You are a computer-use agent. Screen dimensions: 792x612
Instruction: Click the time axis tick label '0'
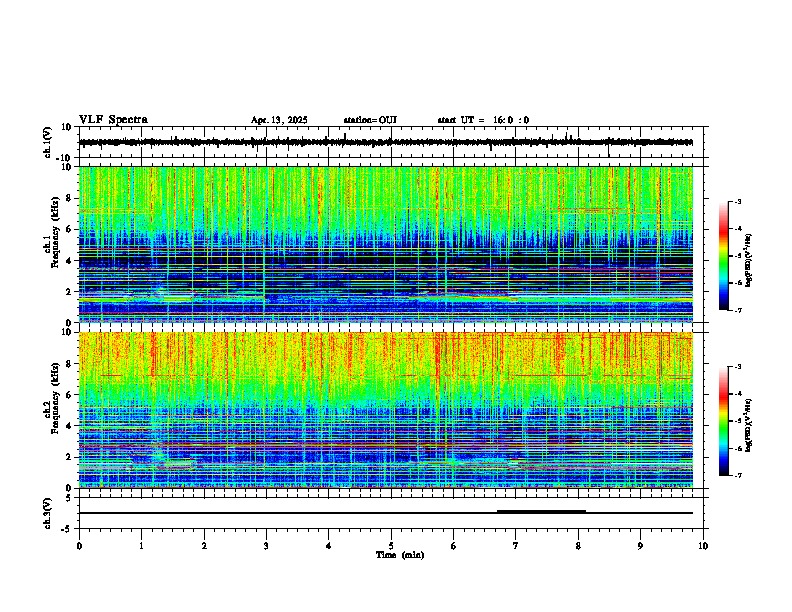tap(79, 546)
